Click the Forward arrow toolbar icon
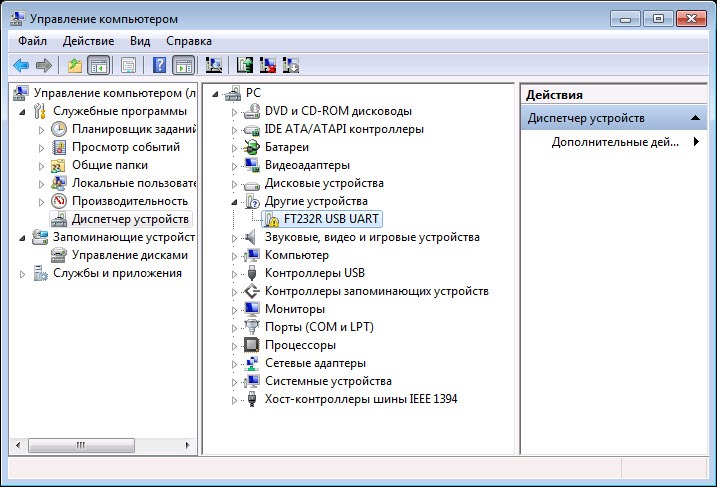The height and width of the screenshot is (487, 717). [43, 65]
